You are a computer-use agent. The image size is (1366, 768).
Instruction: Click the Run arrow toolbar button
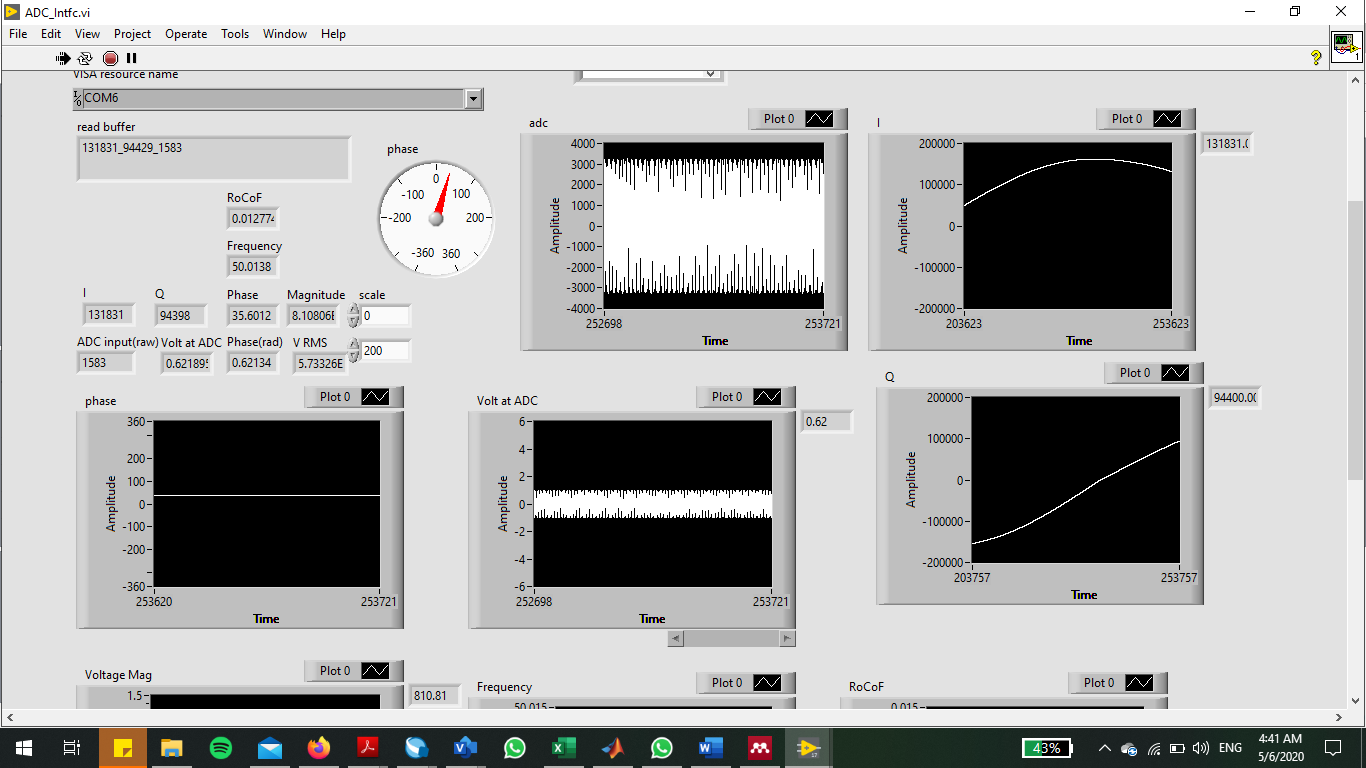click(x=63, y=58)
